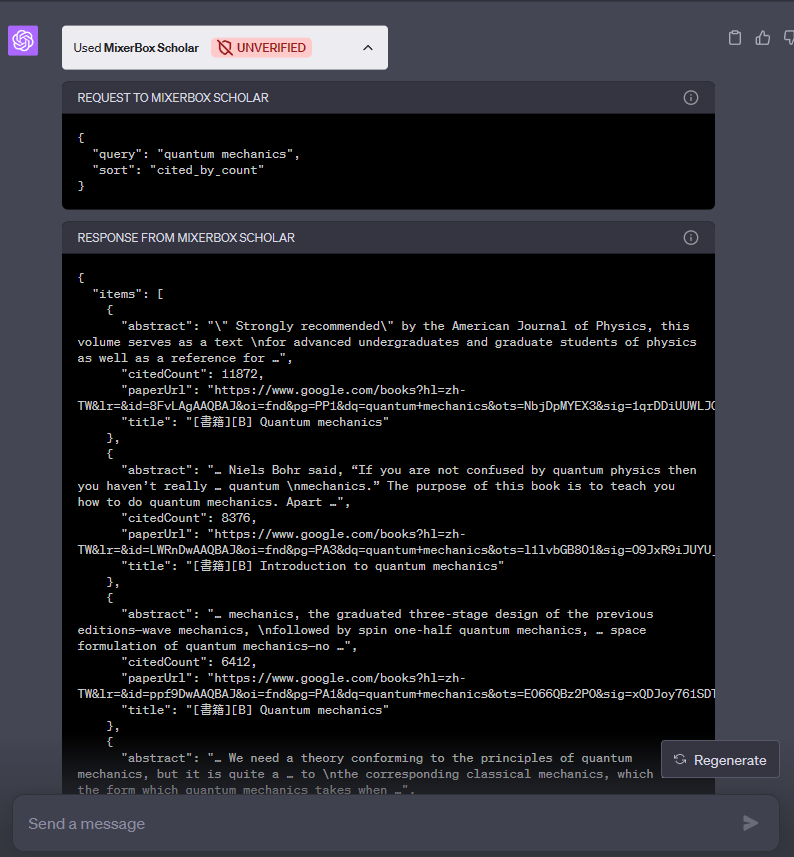The width and height of the screenshot is (794, 857).
Task: Open info icon for Request to MixerBox Scholar
Action: [x=691, y=98]
